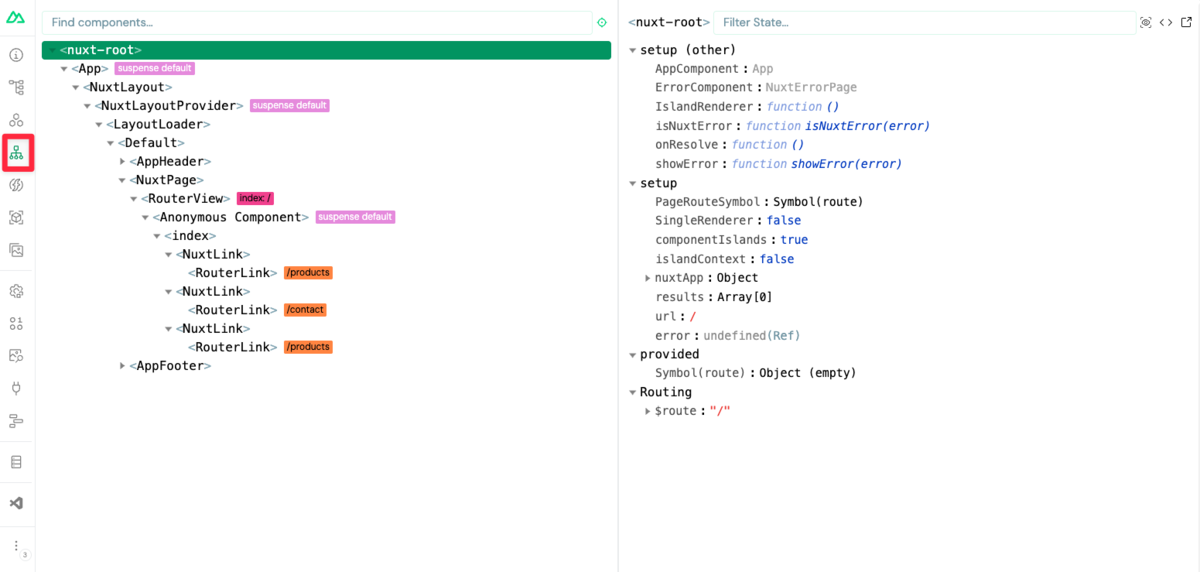The height and width of the screenshot is (572, 1200).
Task: Collapse the 'setup (other)' section arrow
Action: (x=632, y=50)
